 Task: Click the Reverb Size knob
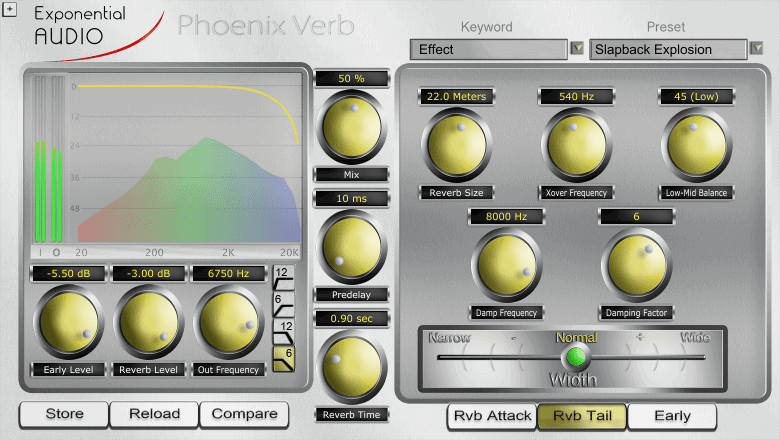tap(456, 145)
